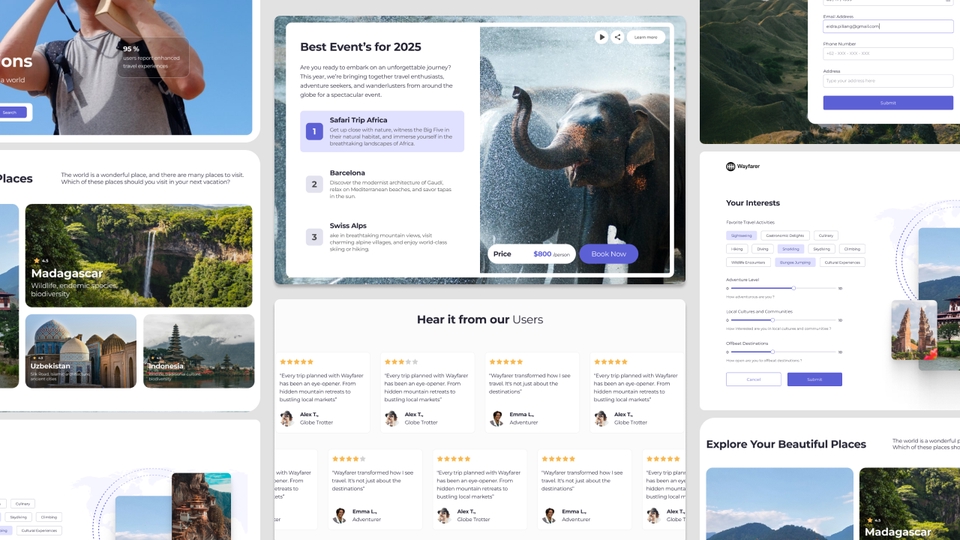Viewport: 960px width, 540px height.
Task: Open the Uzbekistan destination card
Action: pyautogui.click(x=81, y=351)
